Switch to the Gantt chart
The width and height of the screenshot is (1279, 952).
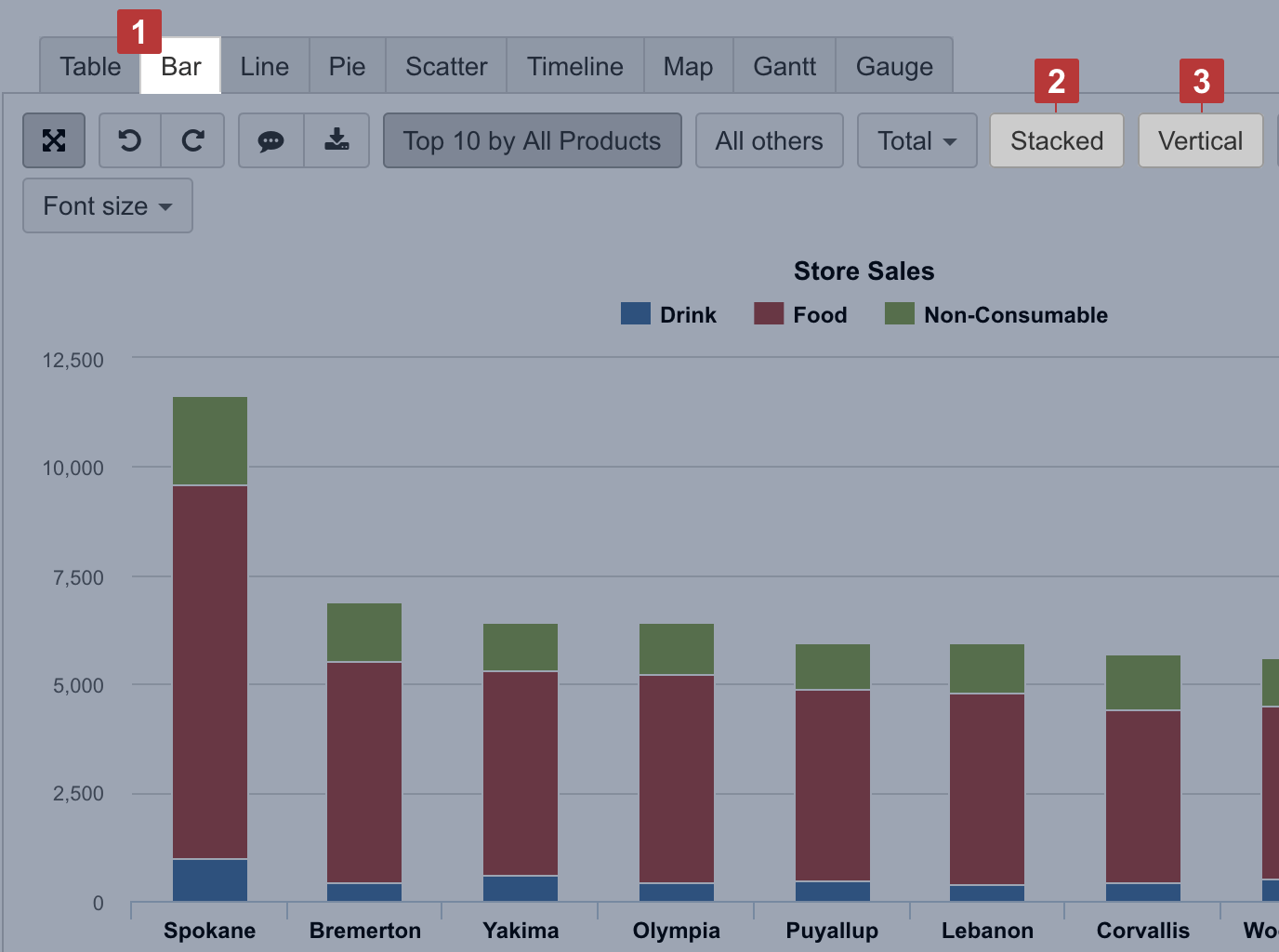784,65
